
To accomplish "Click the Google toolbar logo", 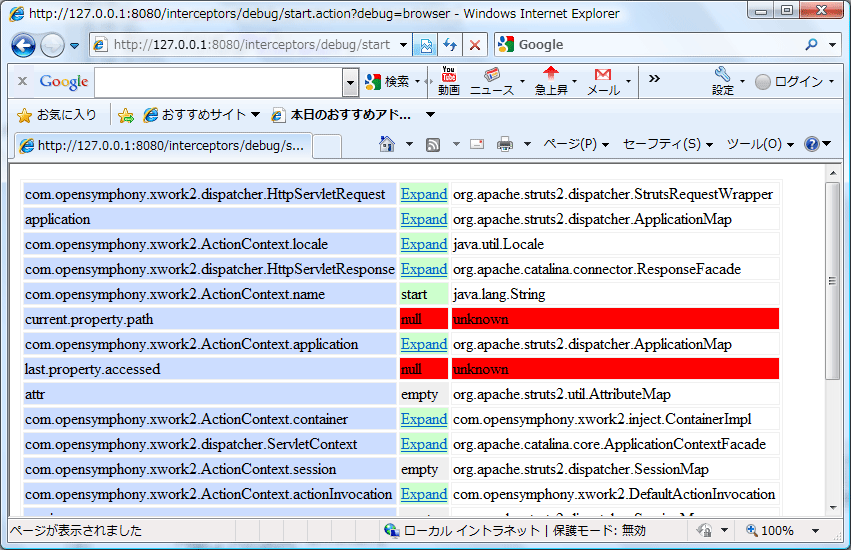I will pyautogui.click(x=63, y=81).
